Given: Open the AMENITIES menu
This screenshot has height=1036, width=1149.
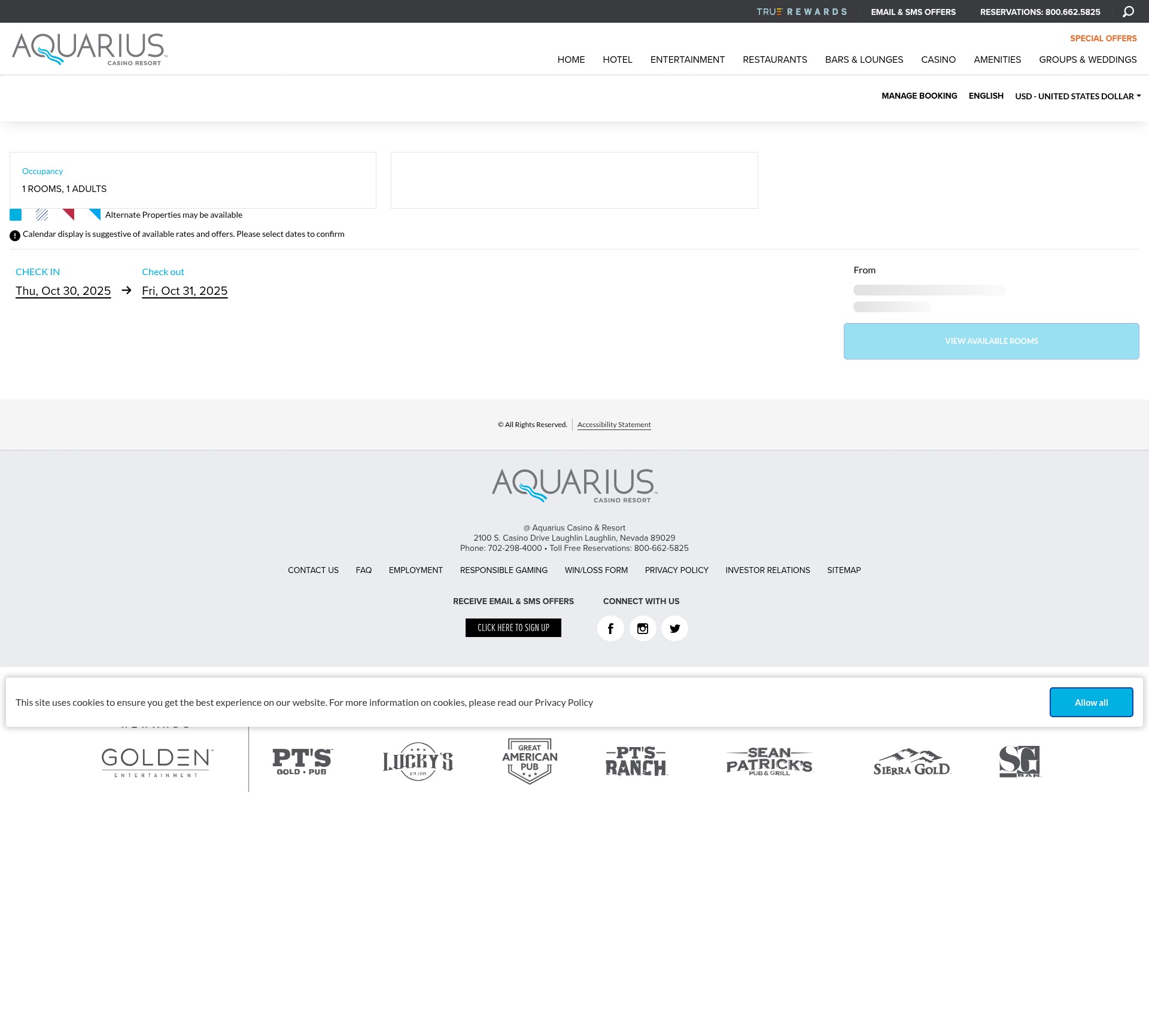Looking at the screenshot, I should tap(997, 60).
